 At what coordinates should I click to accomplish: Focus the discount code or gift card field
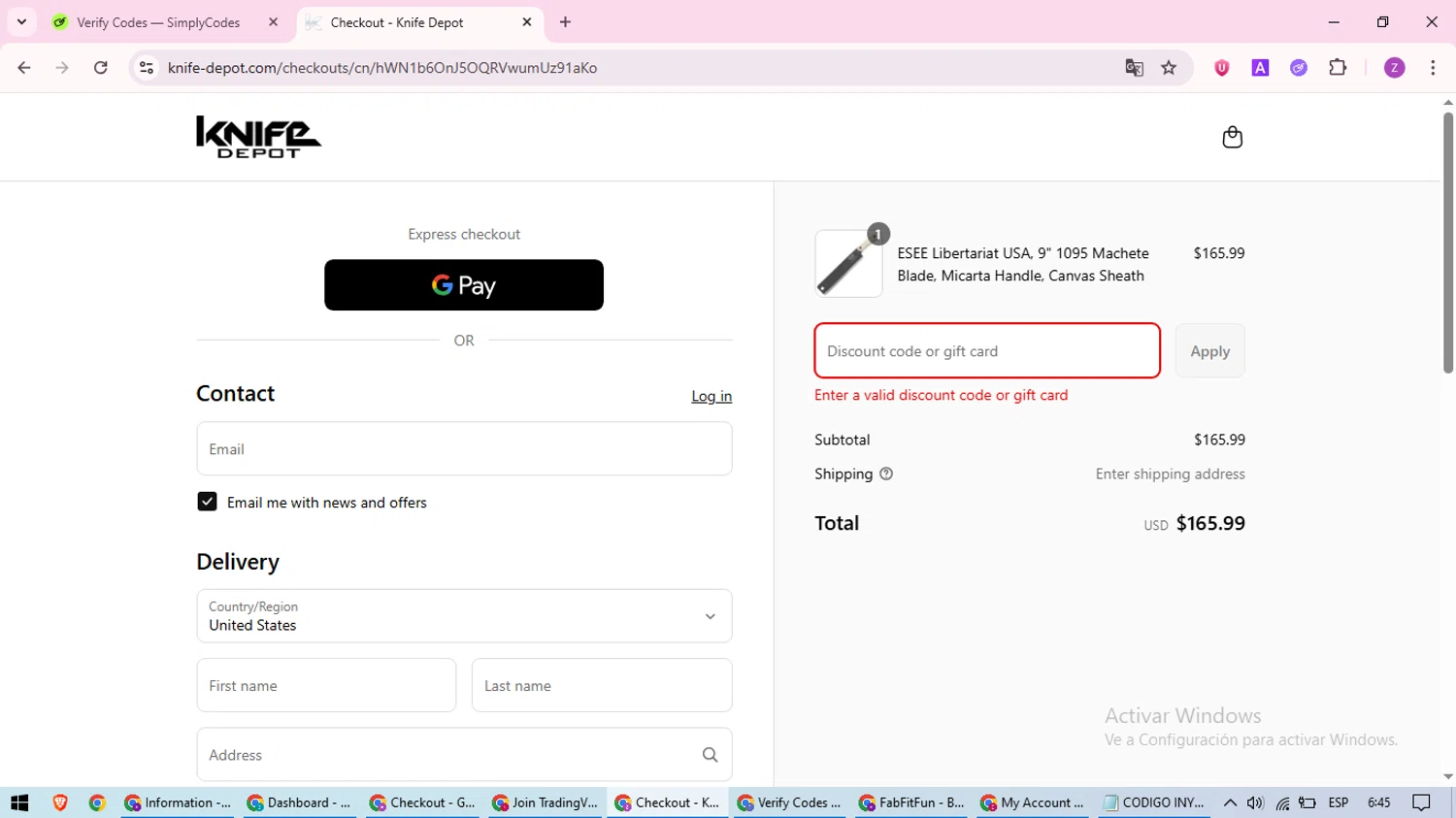[x=987, y=350]
